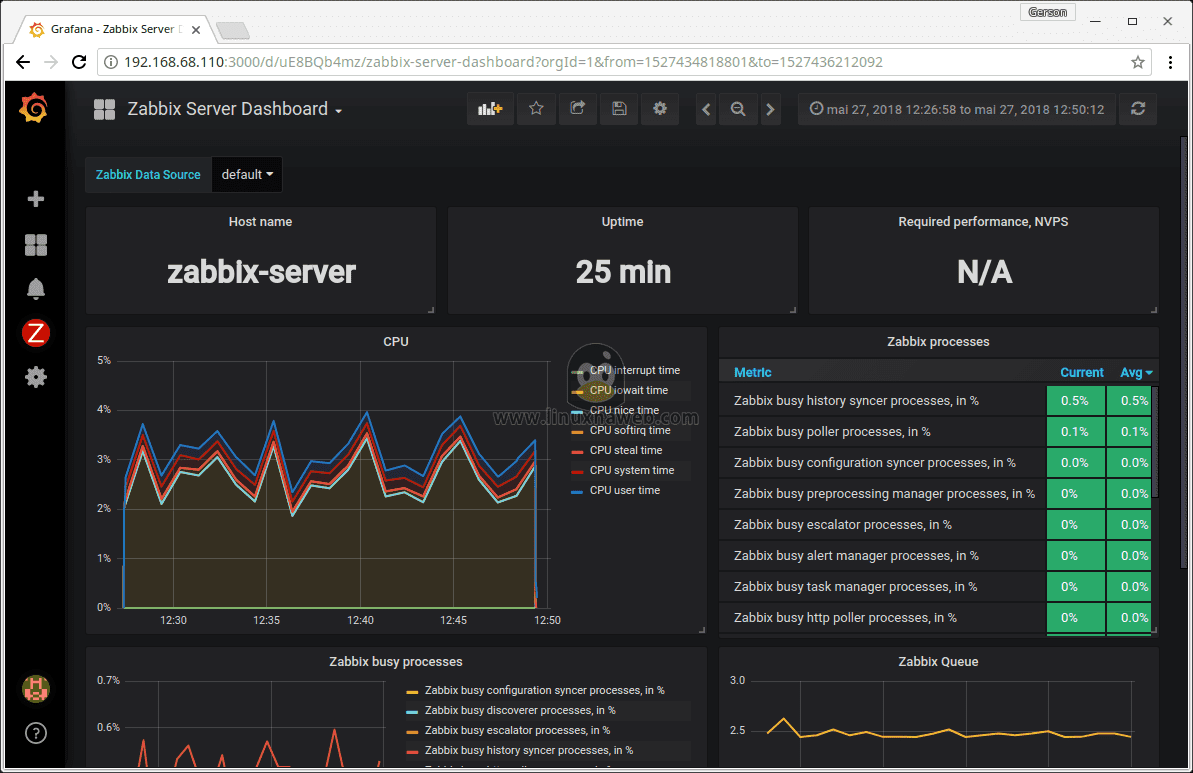Open the Host name panel title menu
This screenshot has height=773, width=1193.
[260, 221]
